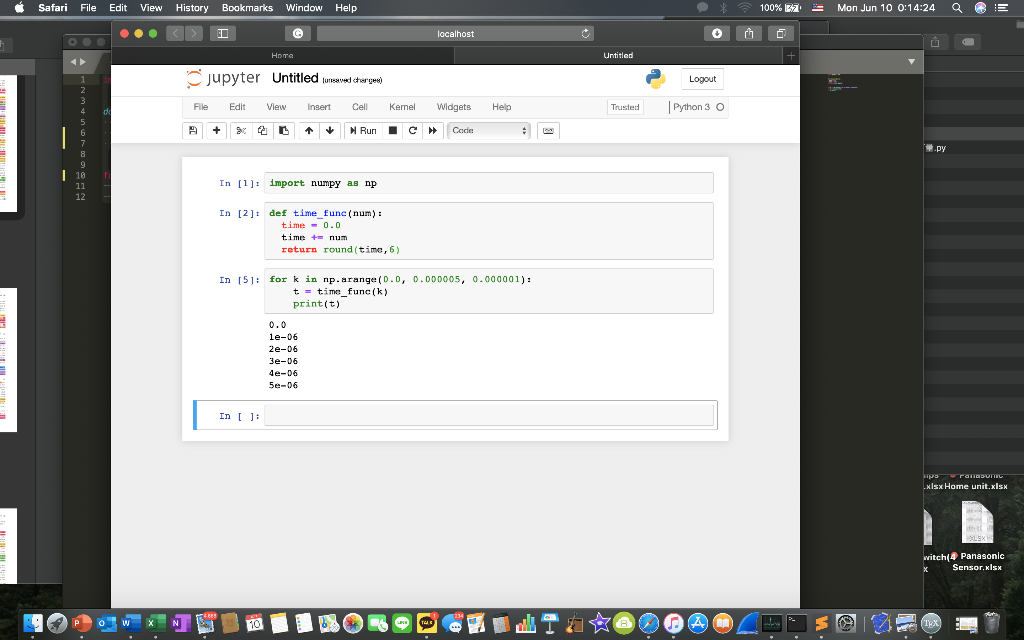
Task: Run the selected cell
Action: click(x=363, y=130)
